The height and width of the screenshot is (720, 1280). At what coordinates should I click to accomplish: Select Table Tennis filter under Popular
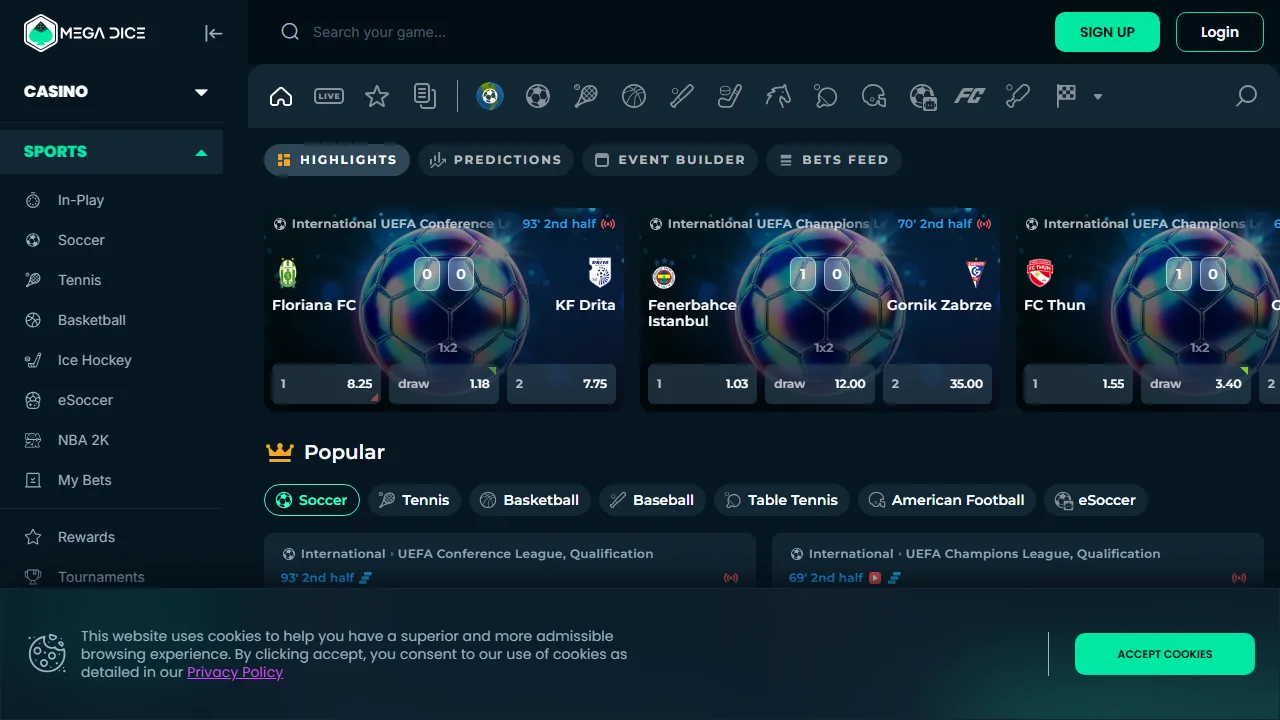[782, 500]
